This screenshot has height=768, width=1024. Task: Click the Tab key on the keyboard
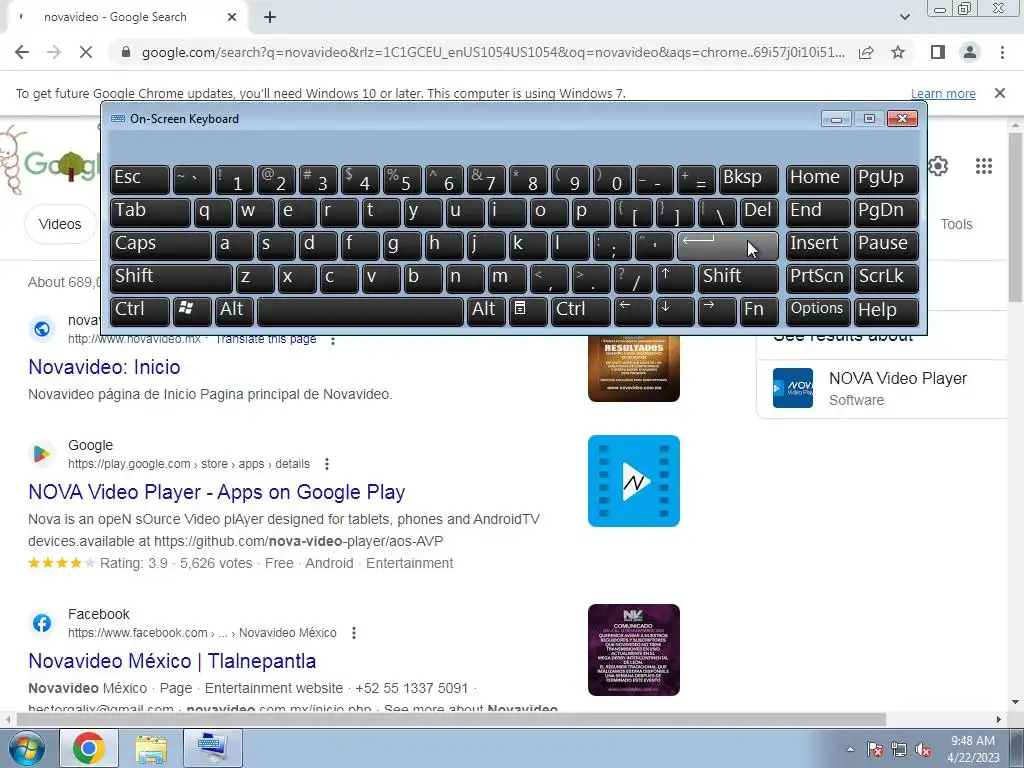150,213
